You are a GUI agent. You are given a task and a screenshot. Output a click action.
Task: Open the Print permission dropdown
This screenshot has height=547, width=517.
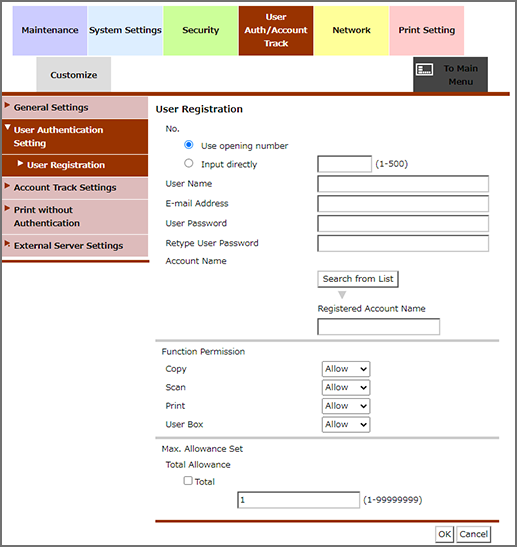[346, 406]
